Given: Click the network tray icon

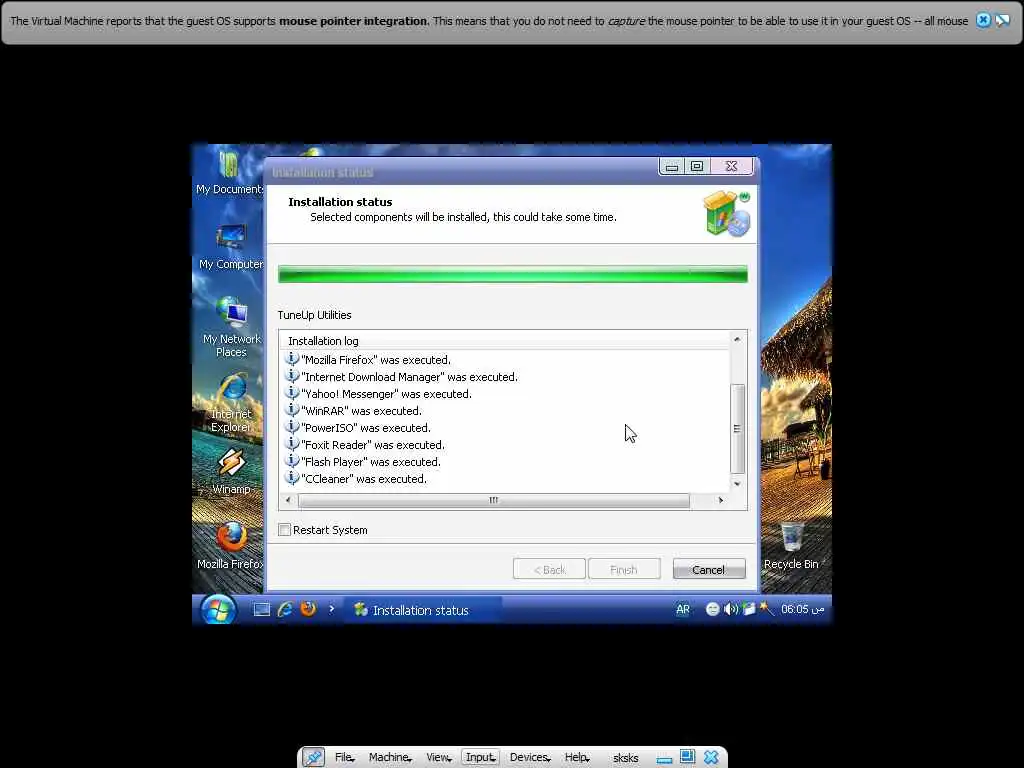Looking at the screenshot, I should tap(748, 609).
